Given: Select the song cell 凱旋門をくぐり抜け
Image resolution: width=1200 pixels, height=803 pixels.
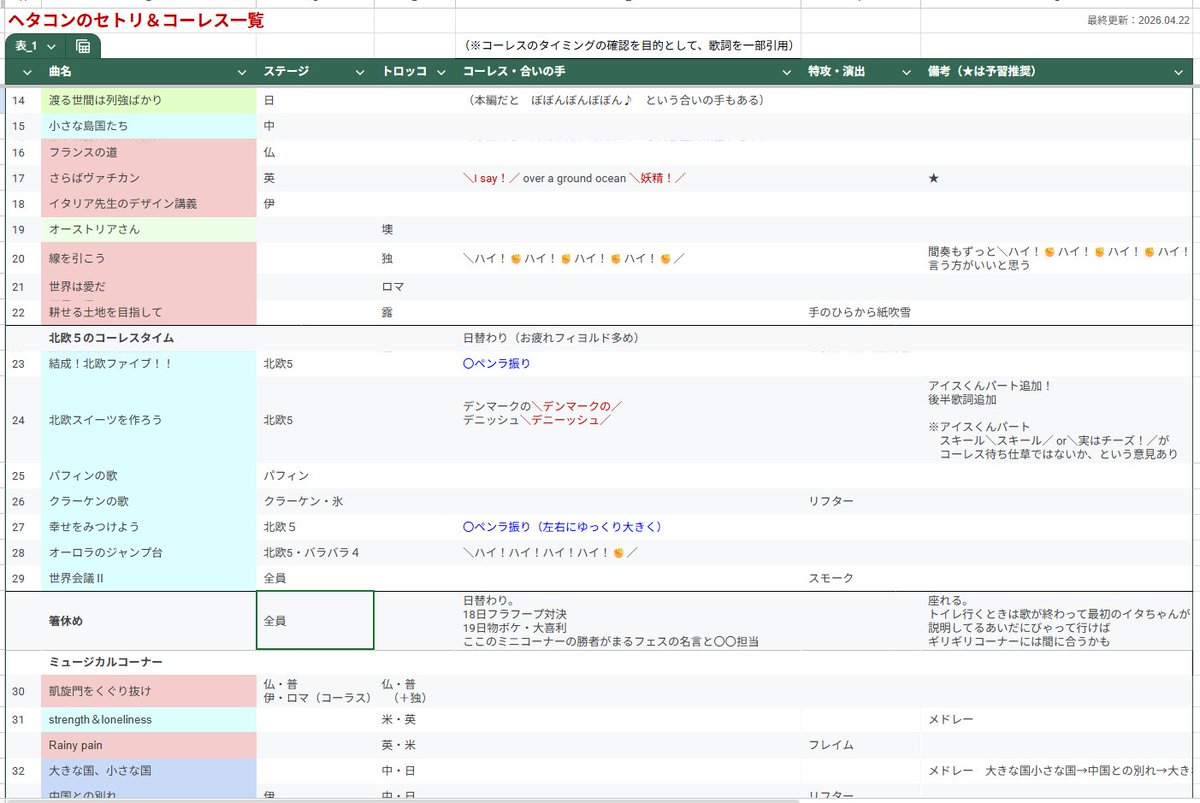Looking at the screenshot, I should pos(149,691).
